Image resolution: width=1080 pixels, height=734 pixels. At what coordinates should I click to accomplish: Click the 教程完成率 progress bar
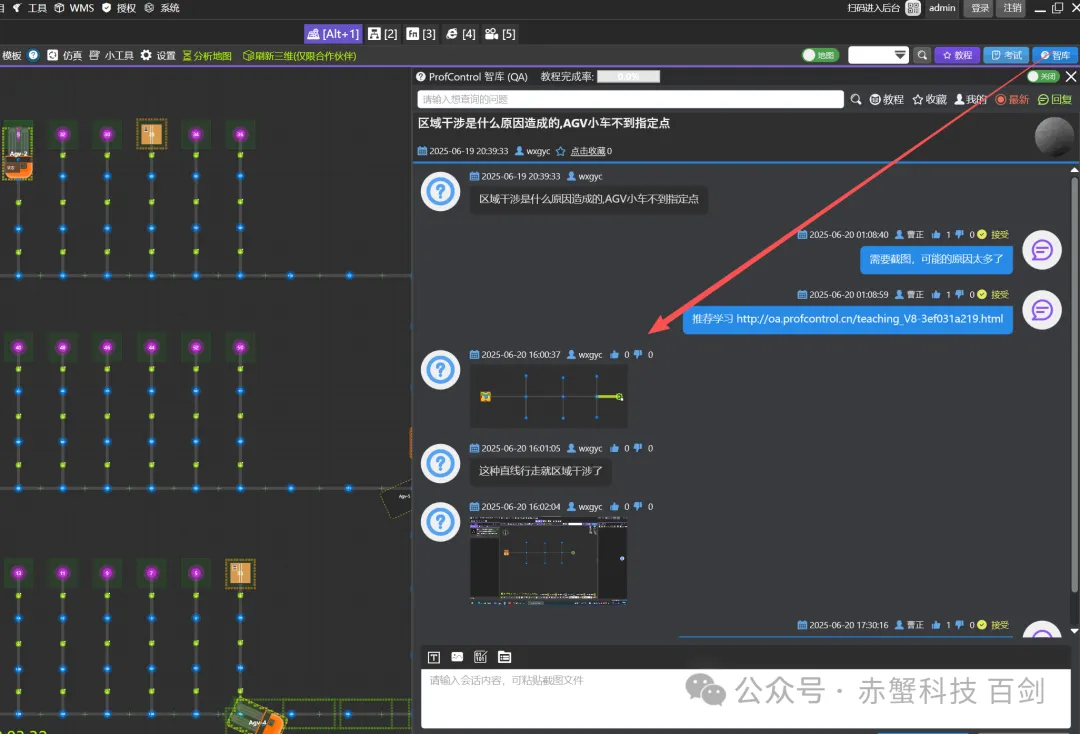click(628, 76)
